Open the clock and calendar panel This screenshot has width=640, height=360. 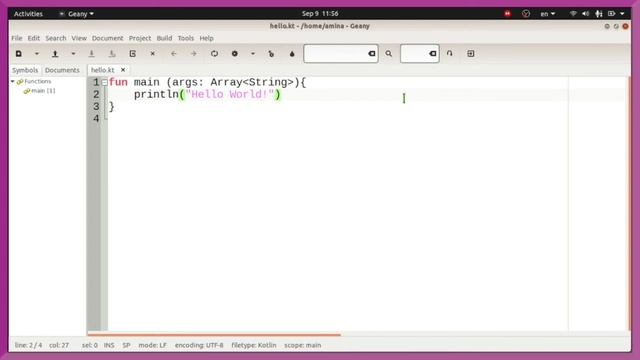pyautogui.click(x=320, y=13)
